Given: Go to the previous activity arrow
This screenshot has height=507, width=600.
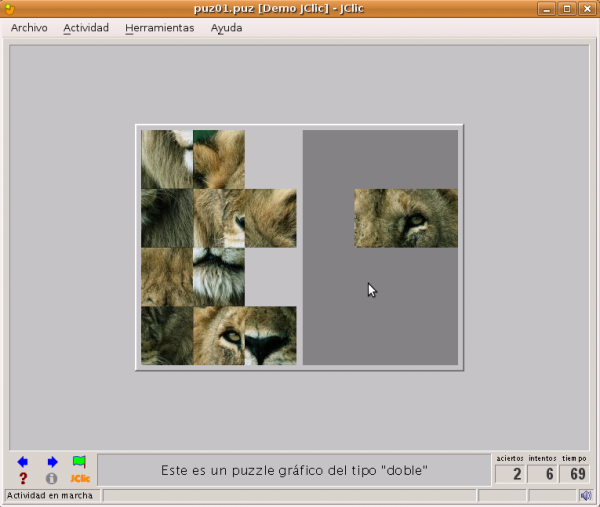Looking at the screenshot, I should (23, 462).
